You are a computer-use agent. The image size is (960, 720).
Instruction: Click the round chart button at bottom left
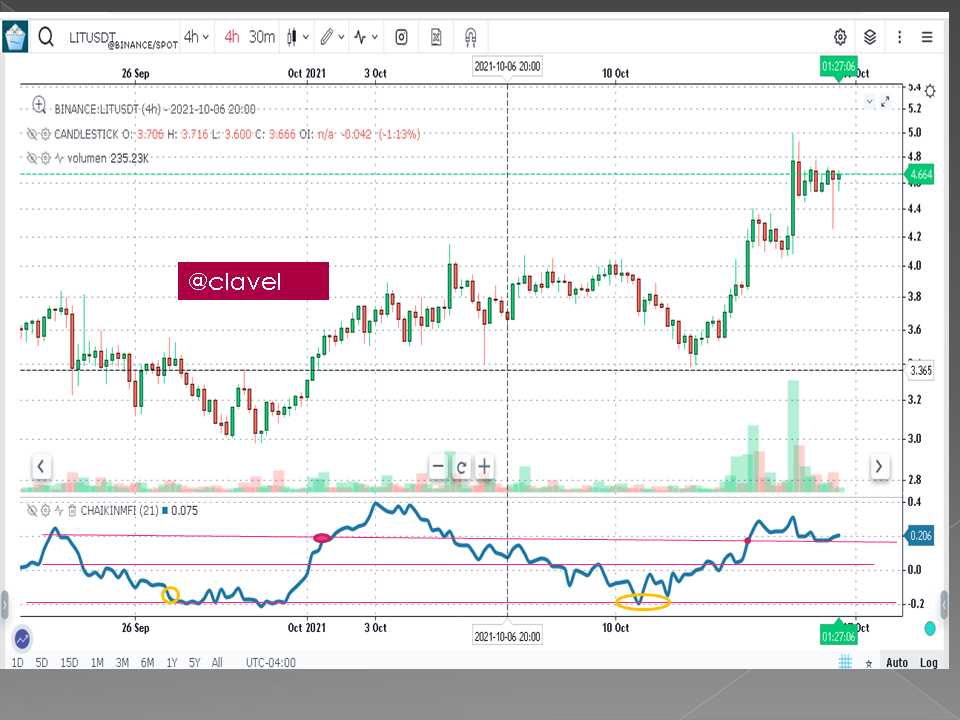click(23, 639)
